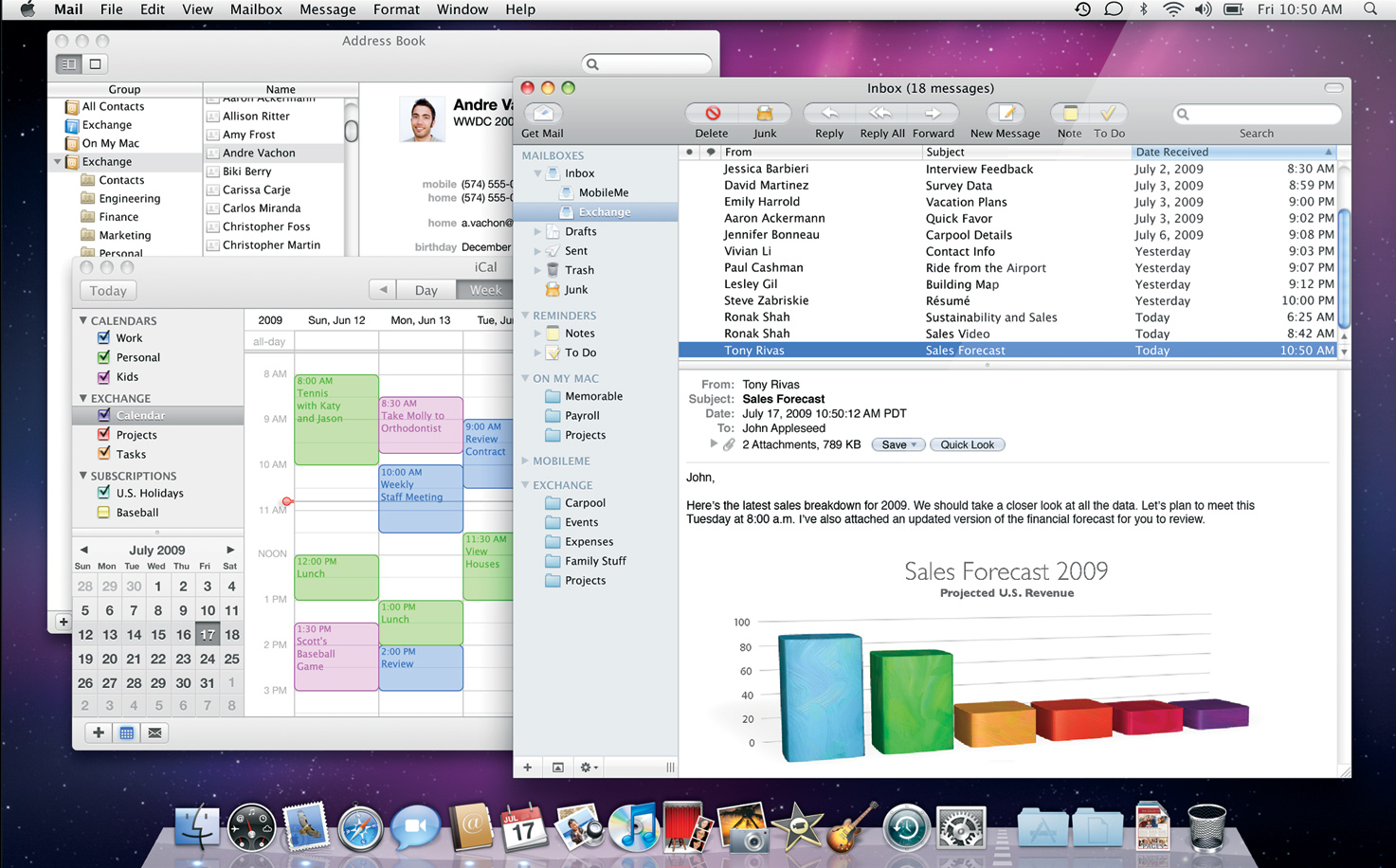Click the Quick Look button
Viewport: 1396px width, 868px height.
(967, 444)
